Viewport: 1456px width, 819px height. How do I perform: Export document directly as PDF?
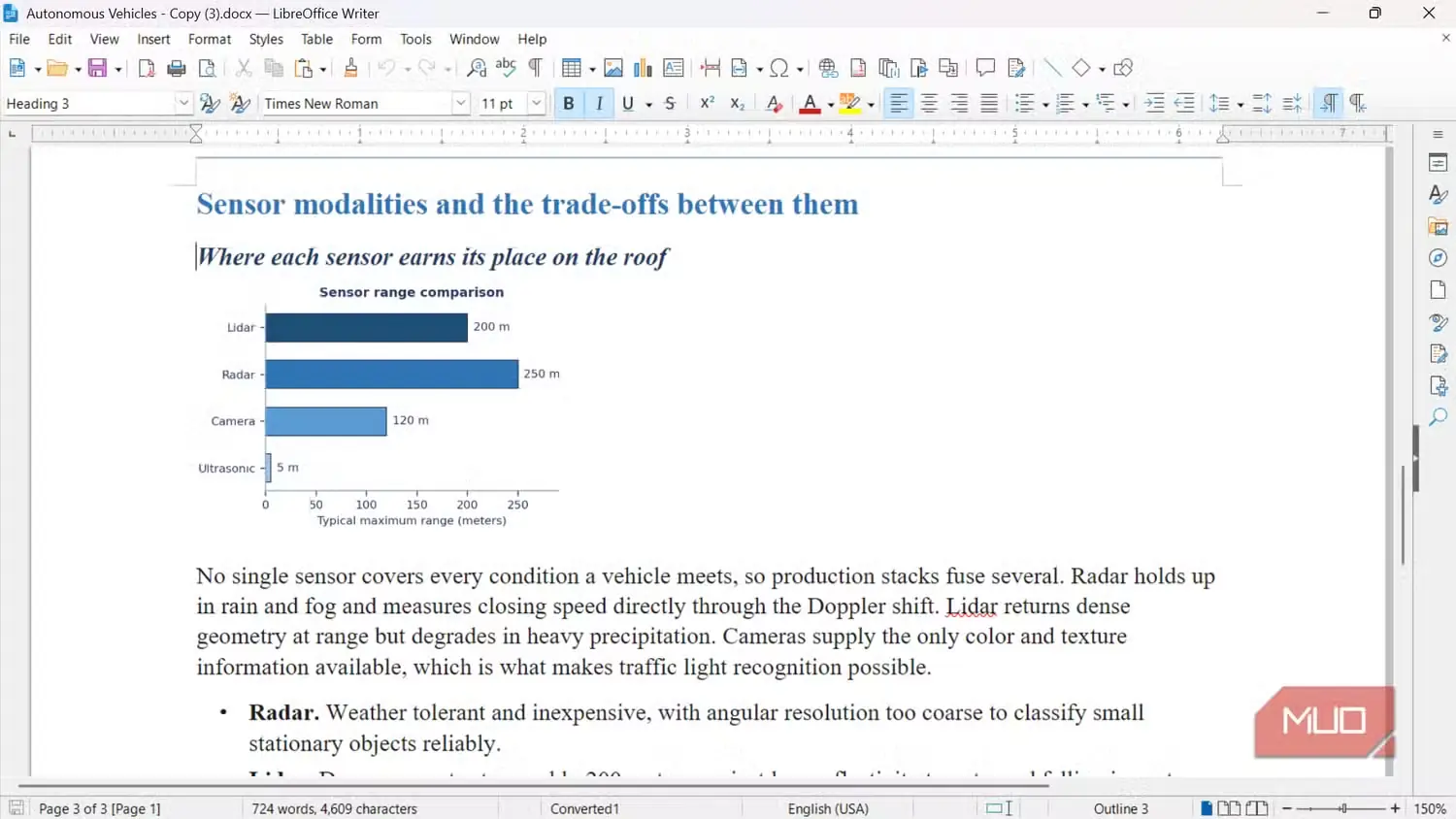147,68
